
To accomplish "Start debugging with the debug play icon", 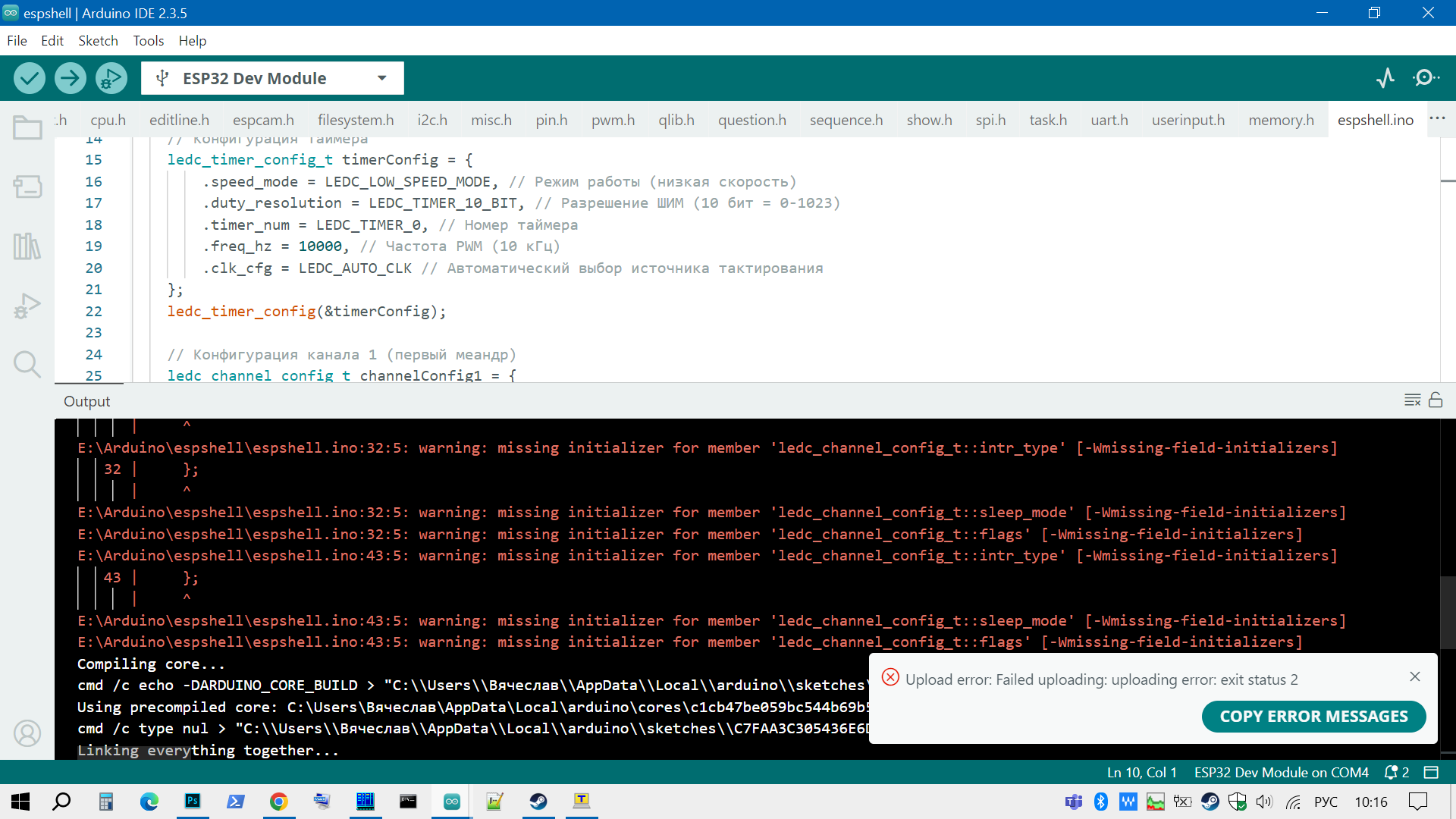I will tap(111, 78).
